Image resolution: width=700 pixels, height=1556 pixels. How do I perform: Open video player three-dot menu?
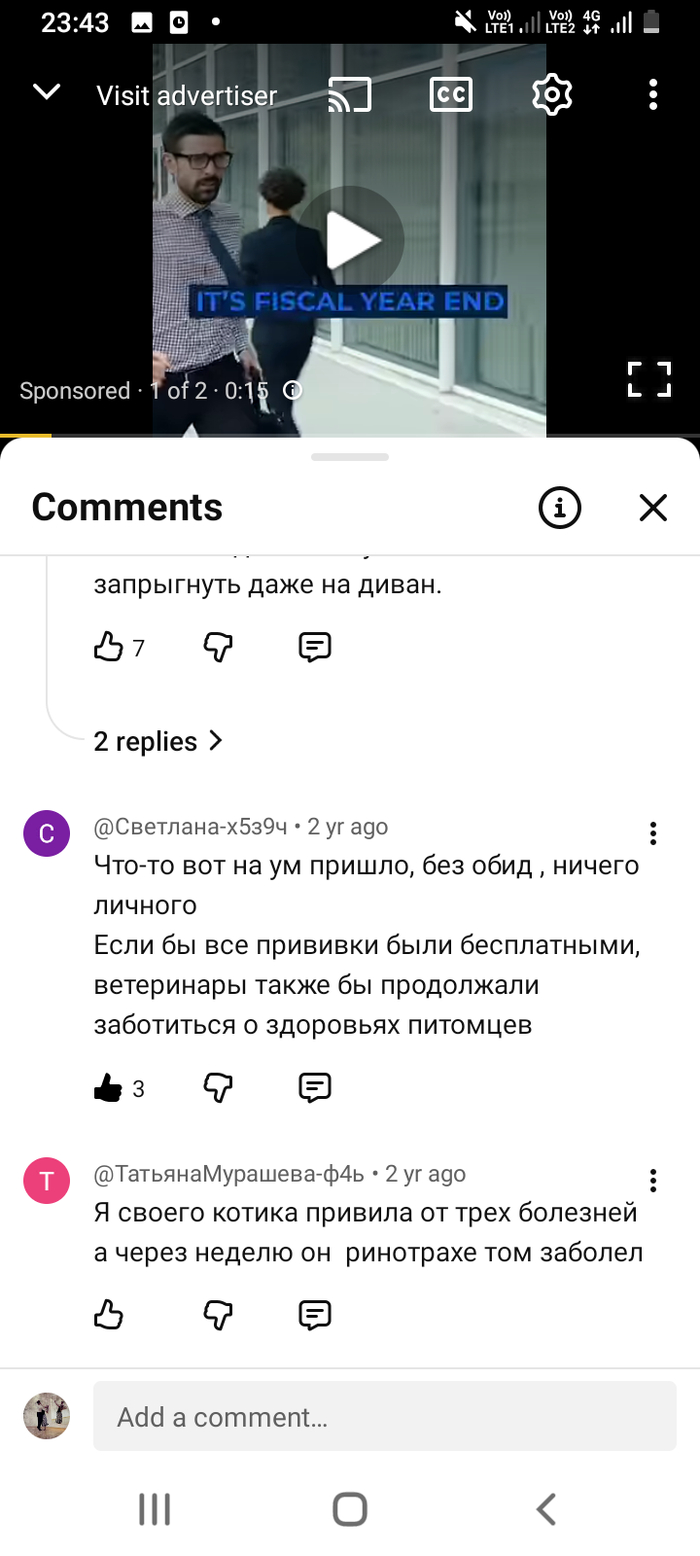(653, 95)
